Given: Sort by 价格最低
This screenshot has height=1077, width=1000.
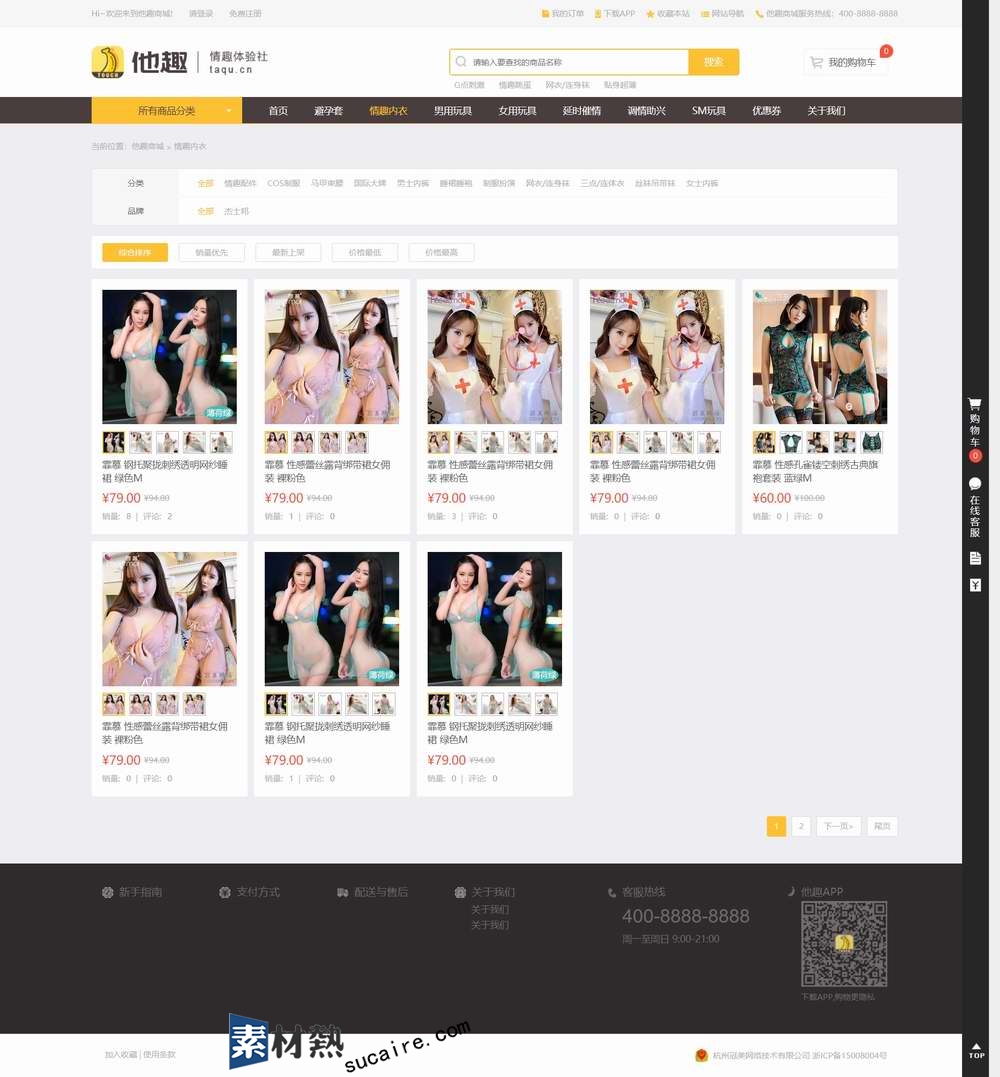Looking at the screenshot, I should pos(365,253).
